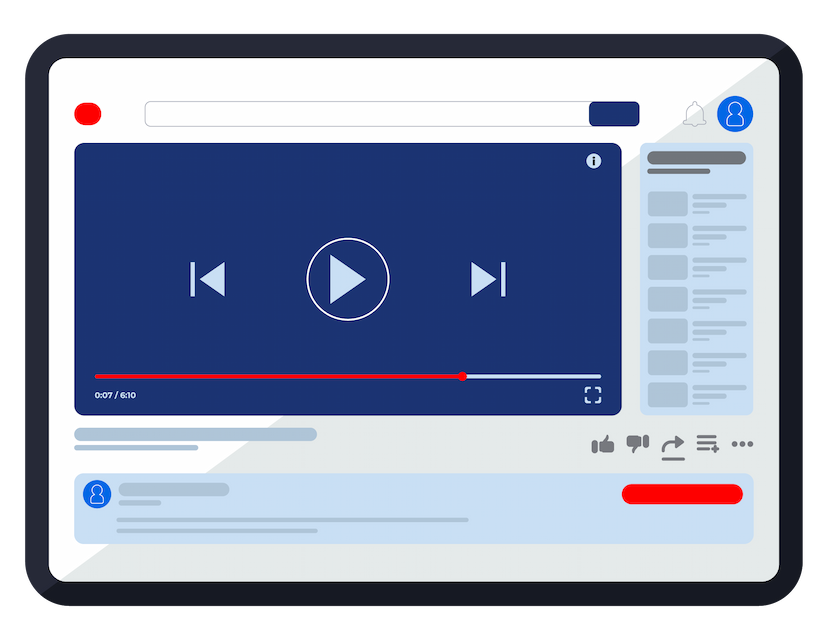Click the 0:07 / 6:10 timestamp
Image resolution: width=828 pixels, height=640 pixels.
tap(115, 395)
